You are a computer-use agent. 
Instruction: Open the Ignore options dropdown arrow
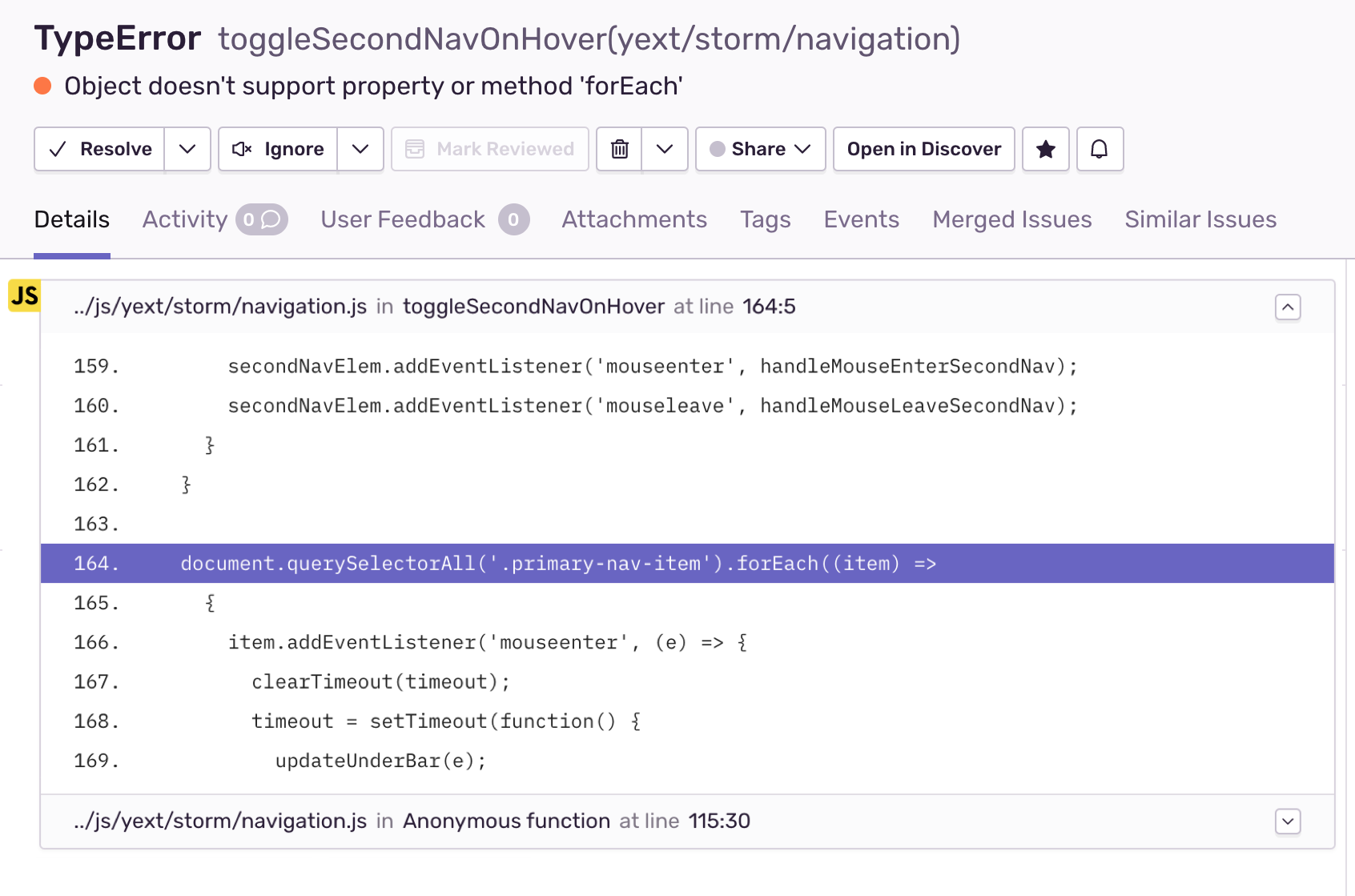point(360,149)
